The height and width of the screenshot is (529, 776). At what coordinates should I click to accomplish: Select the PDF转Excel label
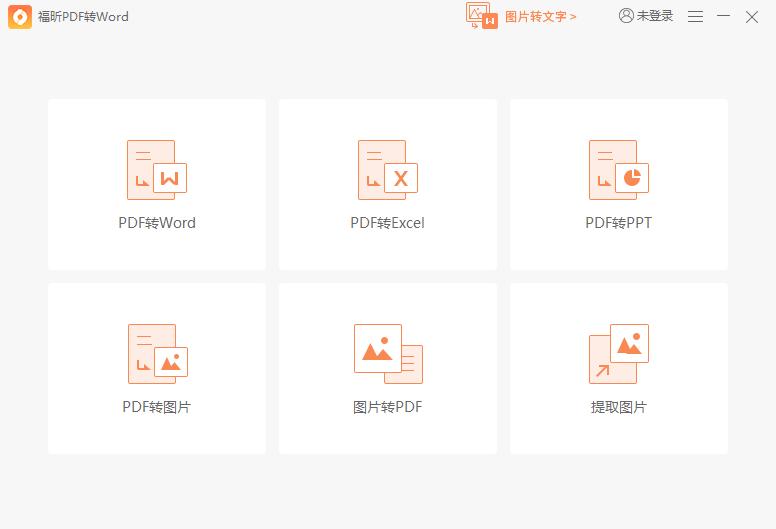tap(388, 223)
